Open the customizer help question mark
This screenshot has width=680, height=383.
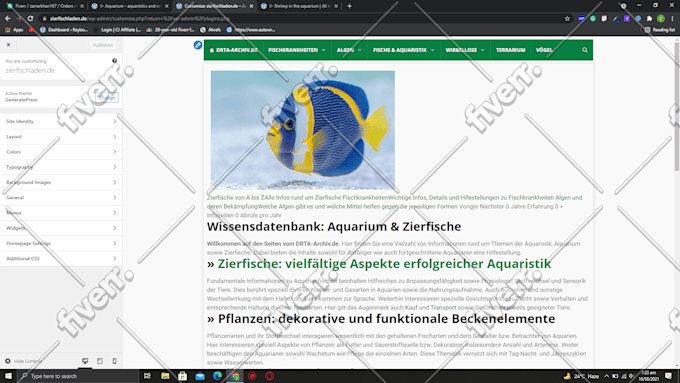coord(114,61)
